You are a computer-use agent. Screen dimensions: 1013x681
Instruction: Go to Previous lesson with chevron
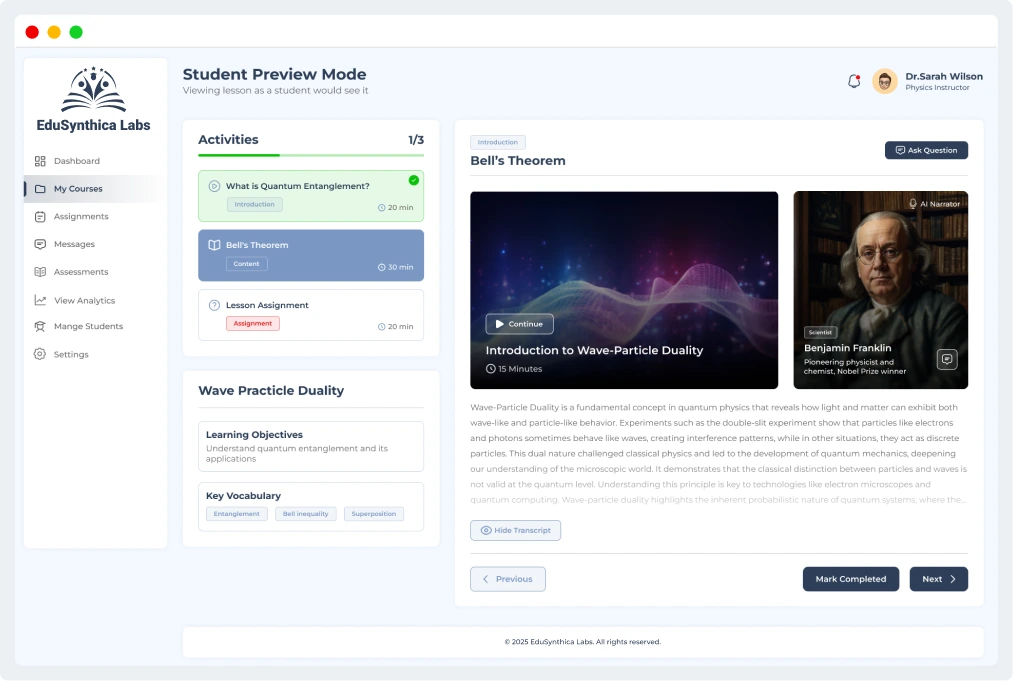tap(508, 579)
